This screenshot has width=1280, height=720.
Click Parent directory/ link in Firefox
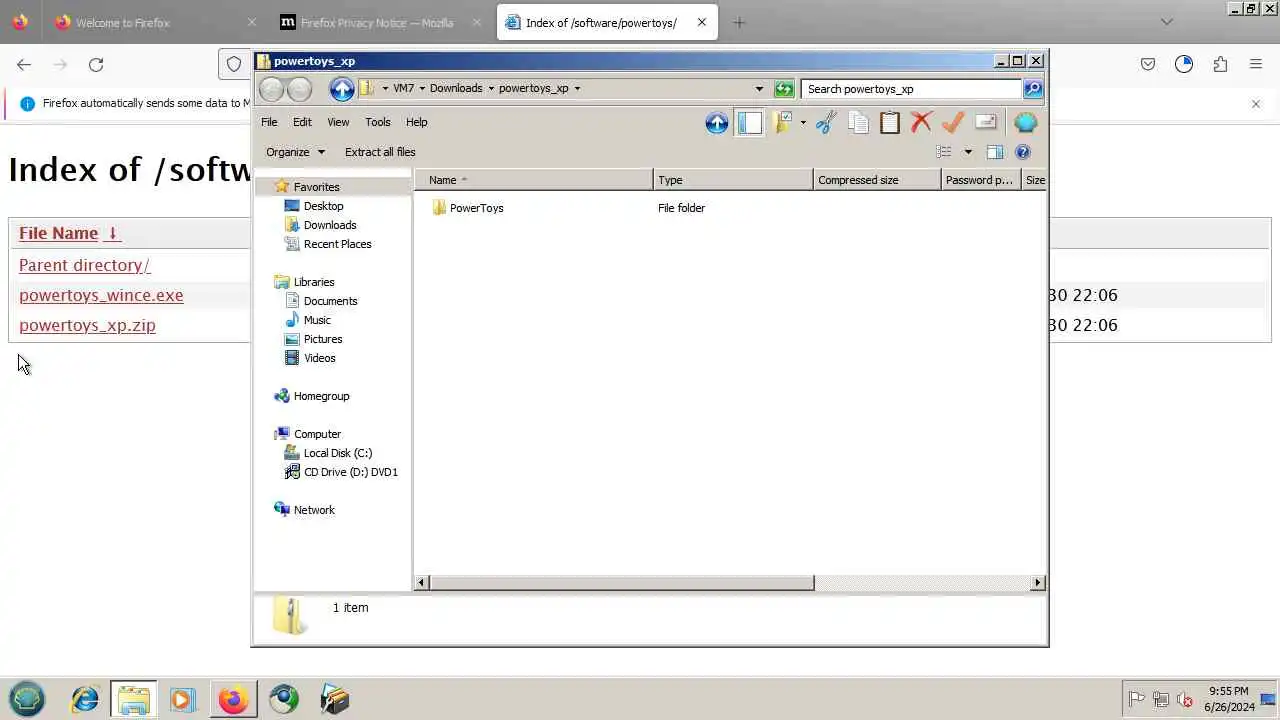tap(84, 265)
